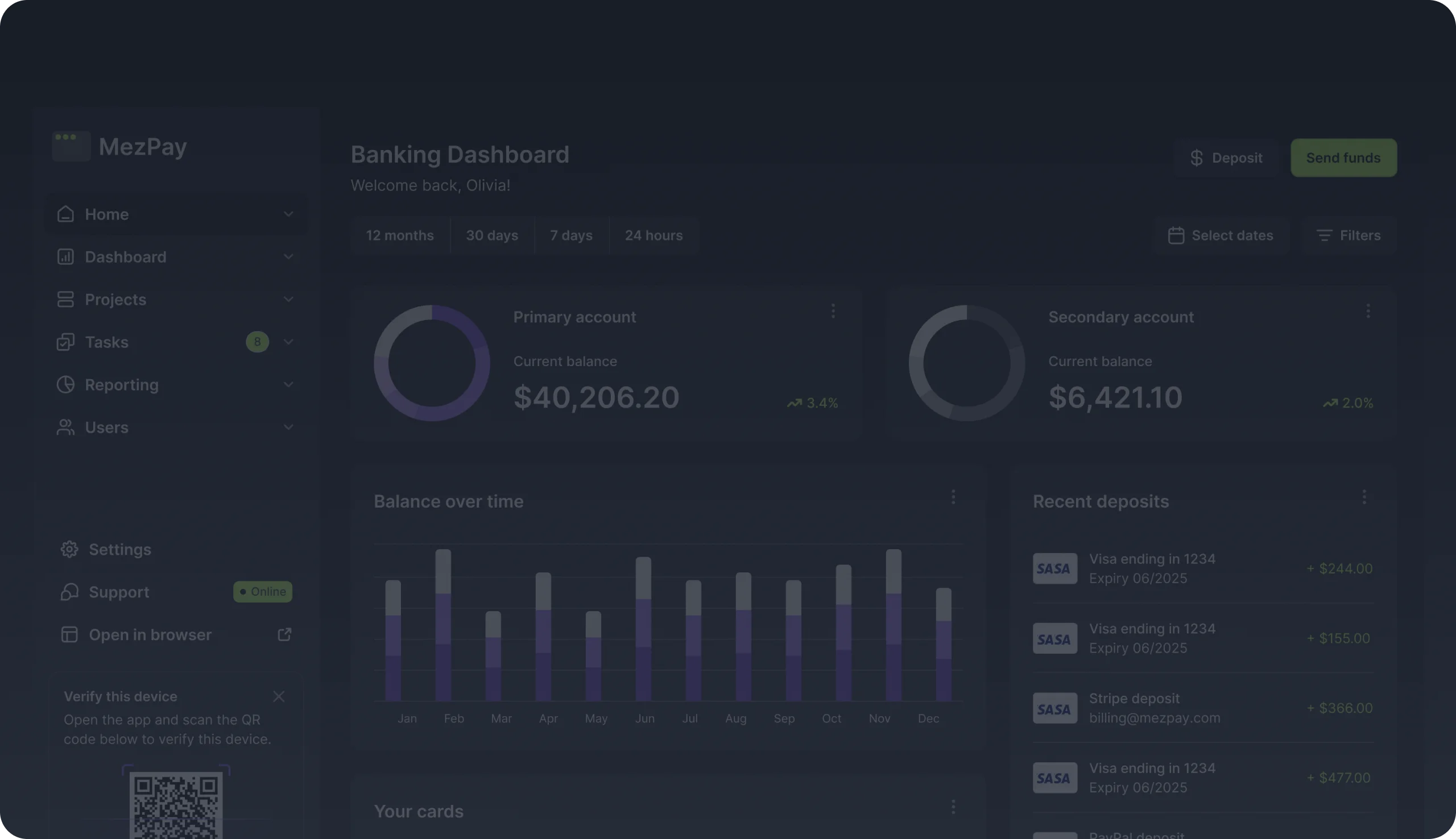Image resolution: width=1456 pixels, height=839 pixels.
Task: Click the Support headset icon
Action: click(x=69, y=592)
